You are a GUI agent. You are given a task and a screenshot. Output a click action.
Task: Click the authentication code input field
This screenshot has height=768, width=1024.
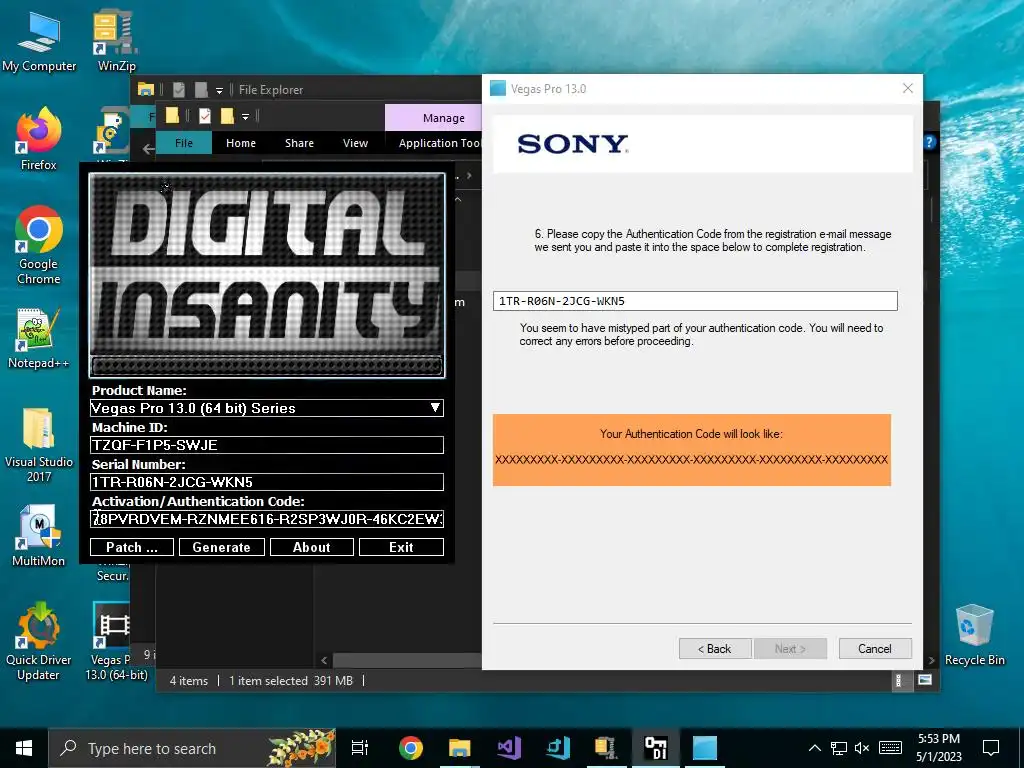click(x=695, y=301)
